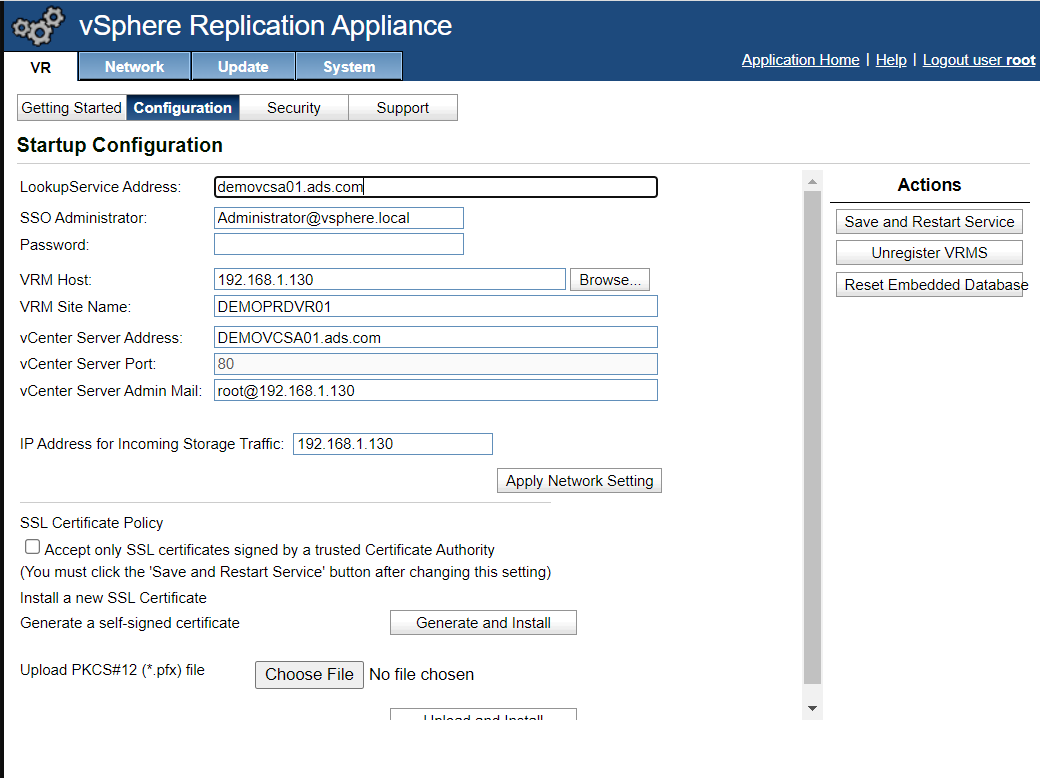Screen dimensions: 1040x778
Task: Click the vCenter Server Admin Mail field
Action: (x=436, y=390)
